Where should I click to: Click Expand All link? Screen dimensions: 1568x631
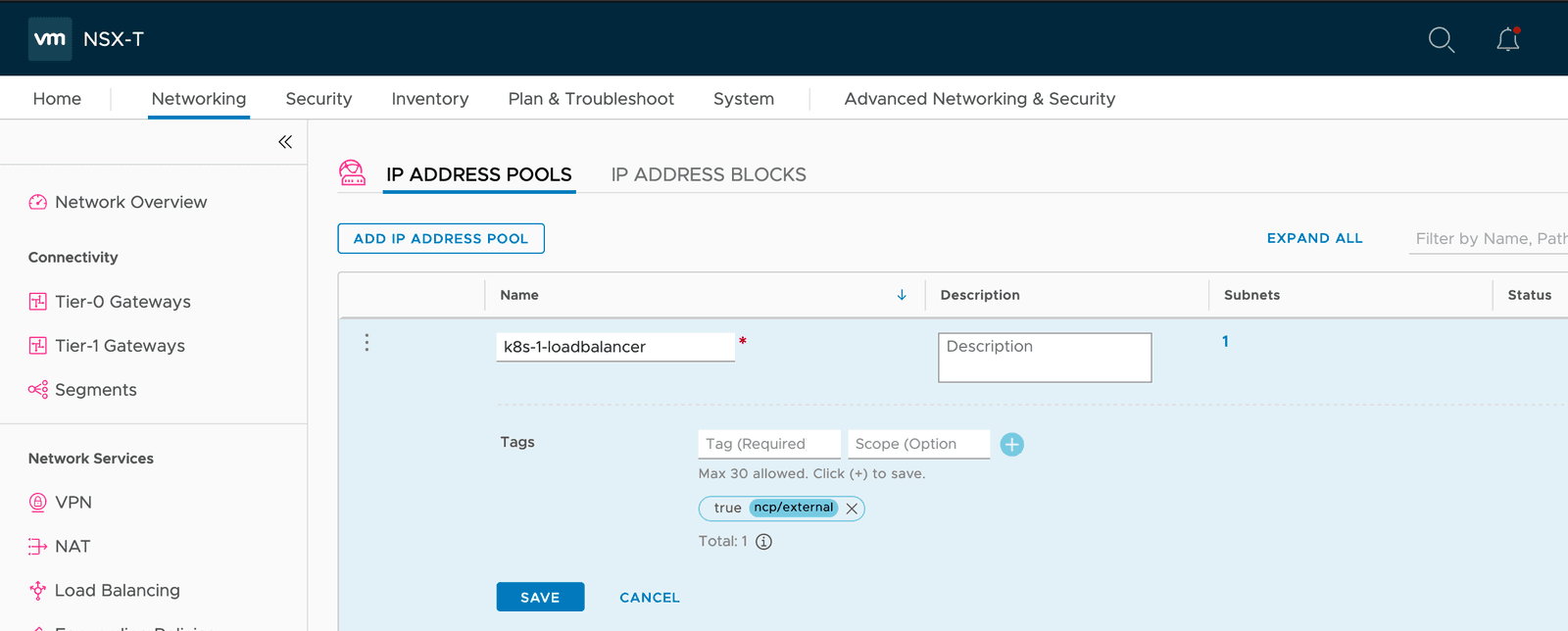[x=1314, y=238]
